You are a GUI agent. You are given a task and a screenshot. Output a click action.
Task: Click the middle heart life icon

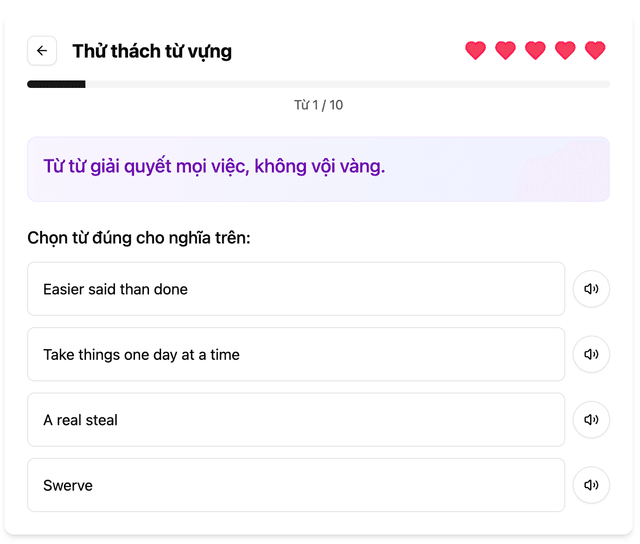click(535, 51)
